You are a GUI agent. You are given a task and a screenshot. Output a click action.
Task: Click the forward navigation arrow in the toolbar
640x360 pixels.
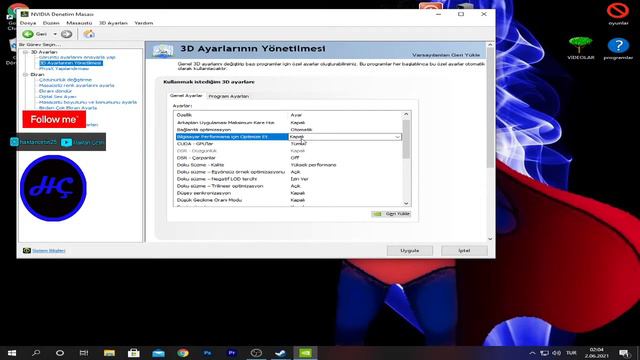tap(67, 34)
